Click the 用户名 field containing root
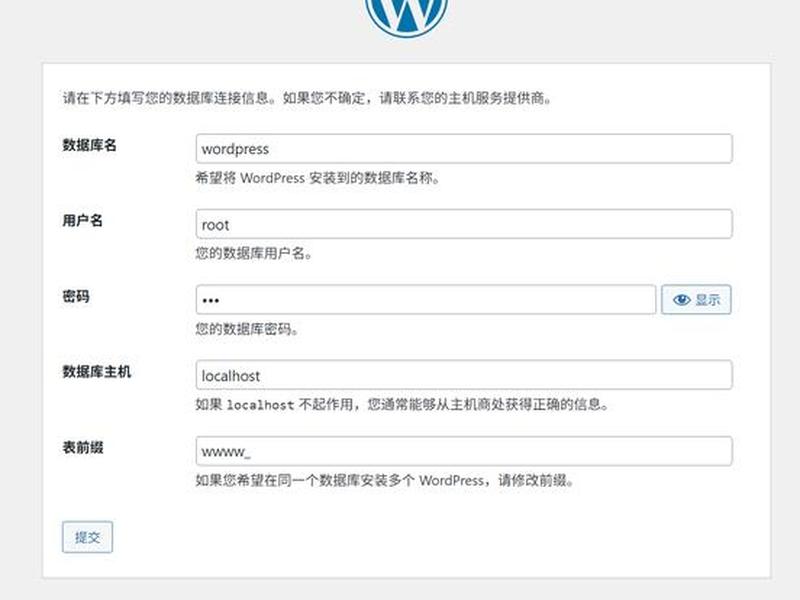 pos(464,224)
